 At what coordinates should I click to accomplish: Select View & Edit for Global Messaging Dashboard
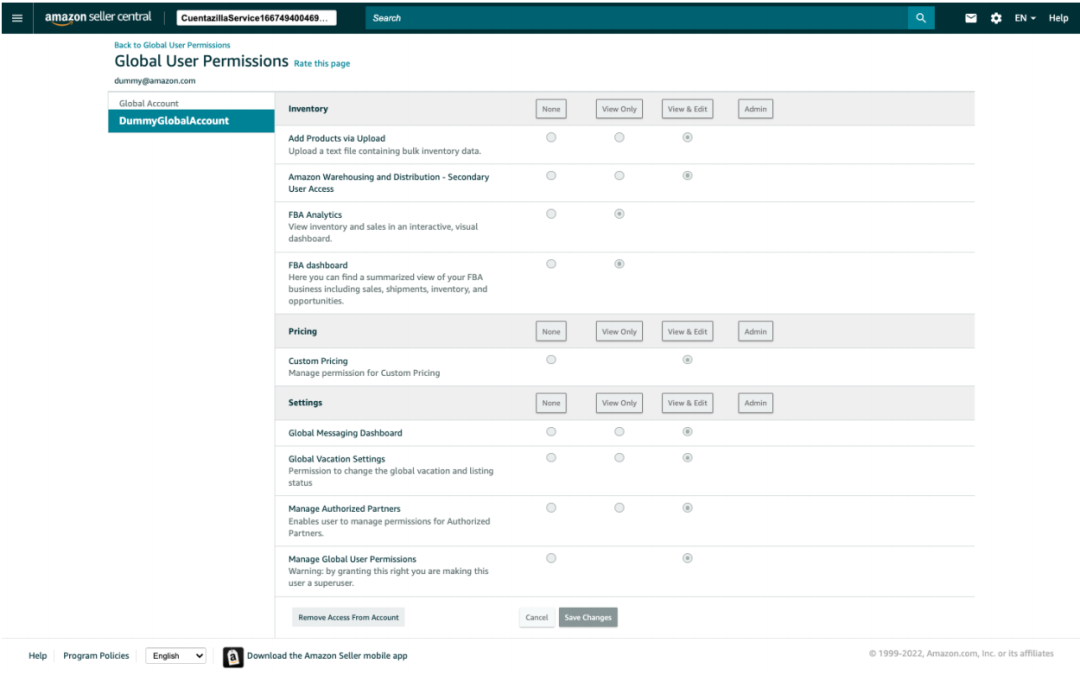(x=687, y=432)
